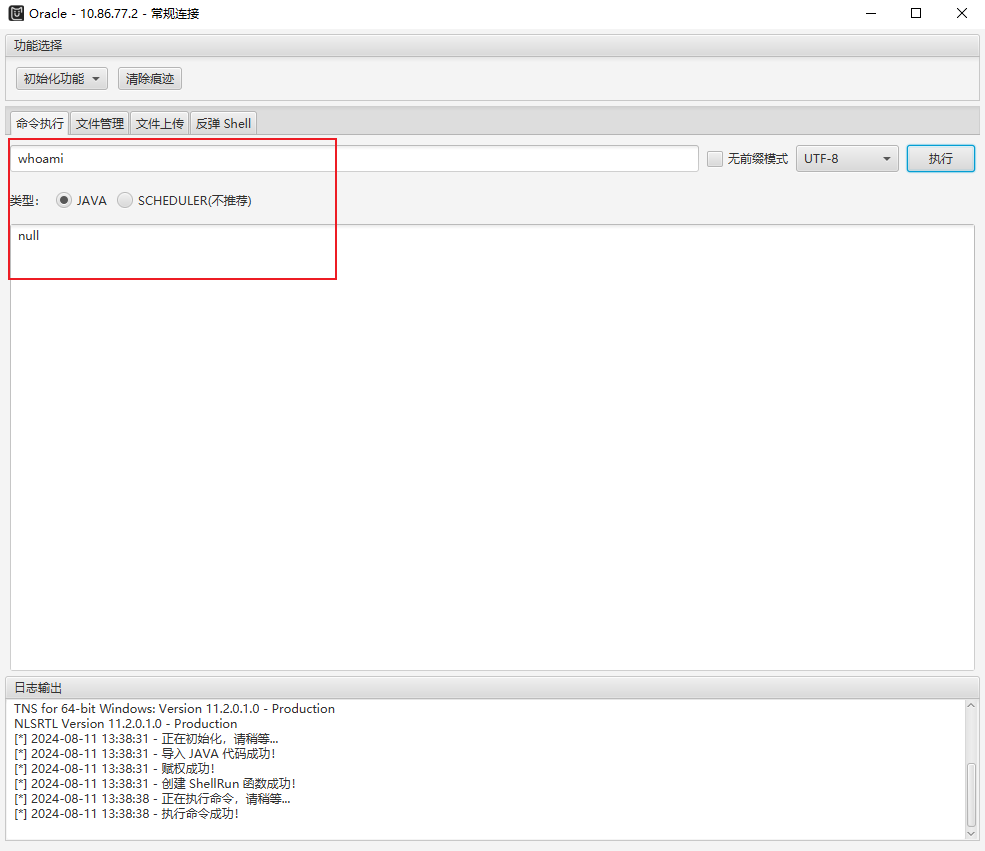Switch to the 命令执行 tab

[40, 123]
